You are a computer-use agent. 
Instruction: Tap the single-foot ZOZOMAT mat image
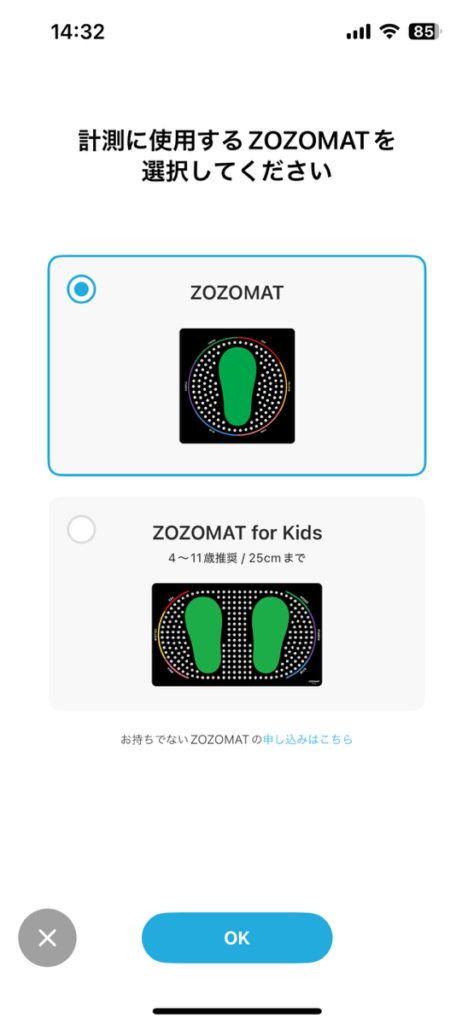click(x=237, y=386)
